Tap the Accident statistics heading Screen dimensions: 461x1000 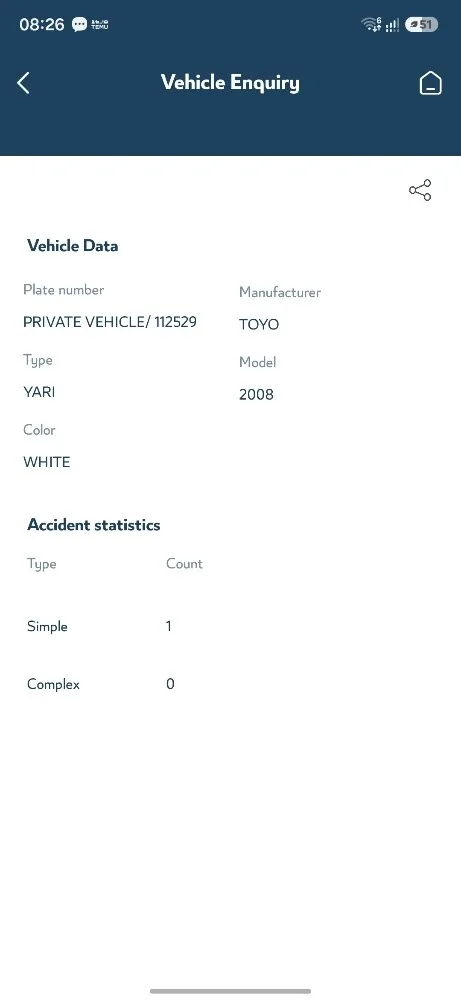tap(94, 525)
